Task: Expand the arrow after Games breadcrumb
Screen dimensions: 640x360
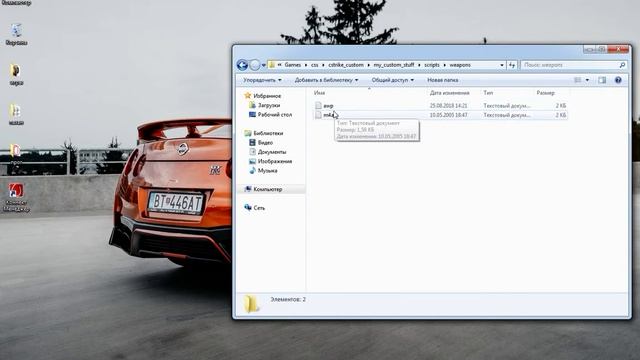Action: (306, 65)
